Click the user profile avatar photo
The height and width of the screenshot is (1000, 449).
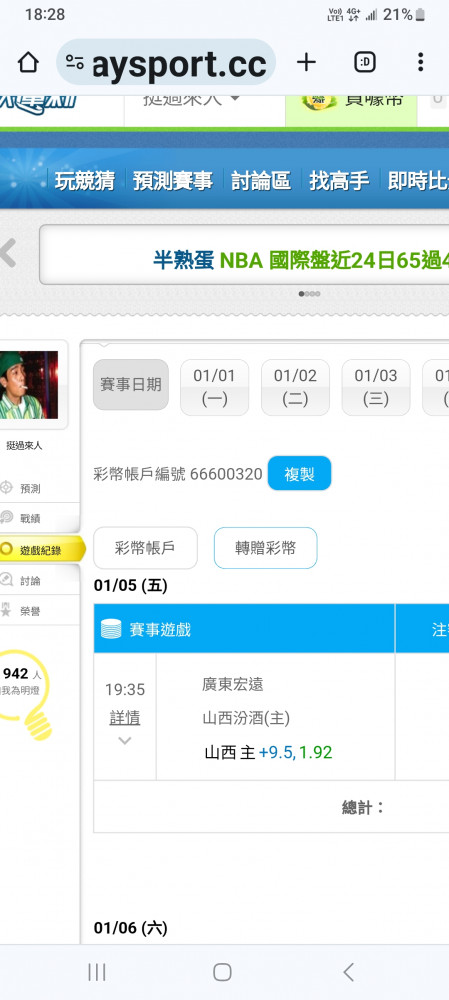point(29,385)
